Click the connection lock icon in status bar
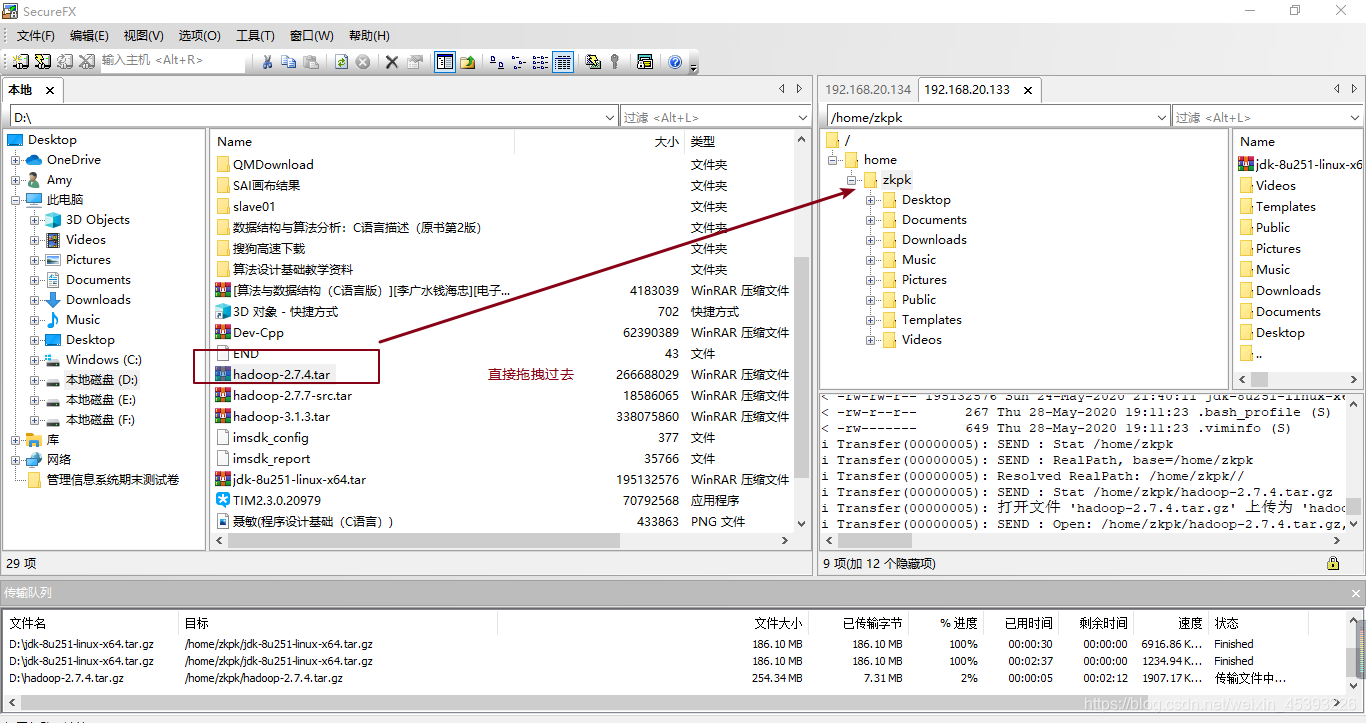 point(1333,563)
